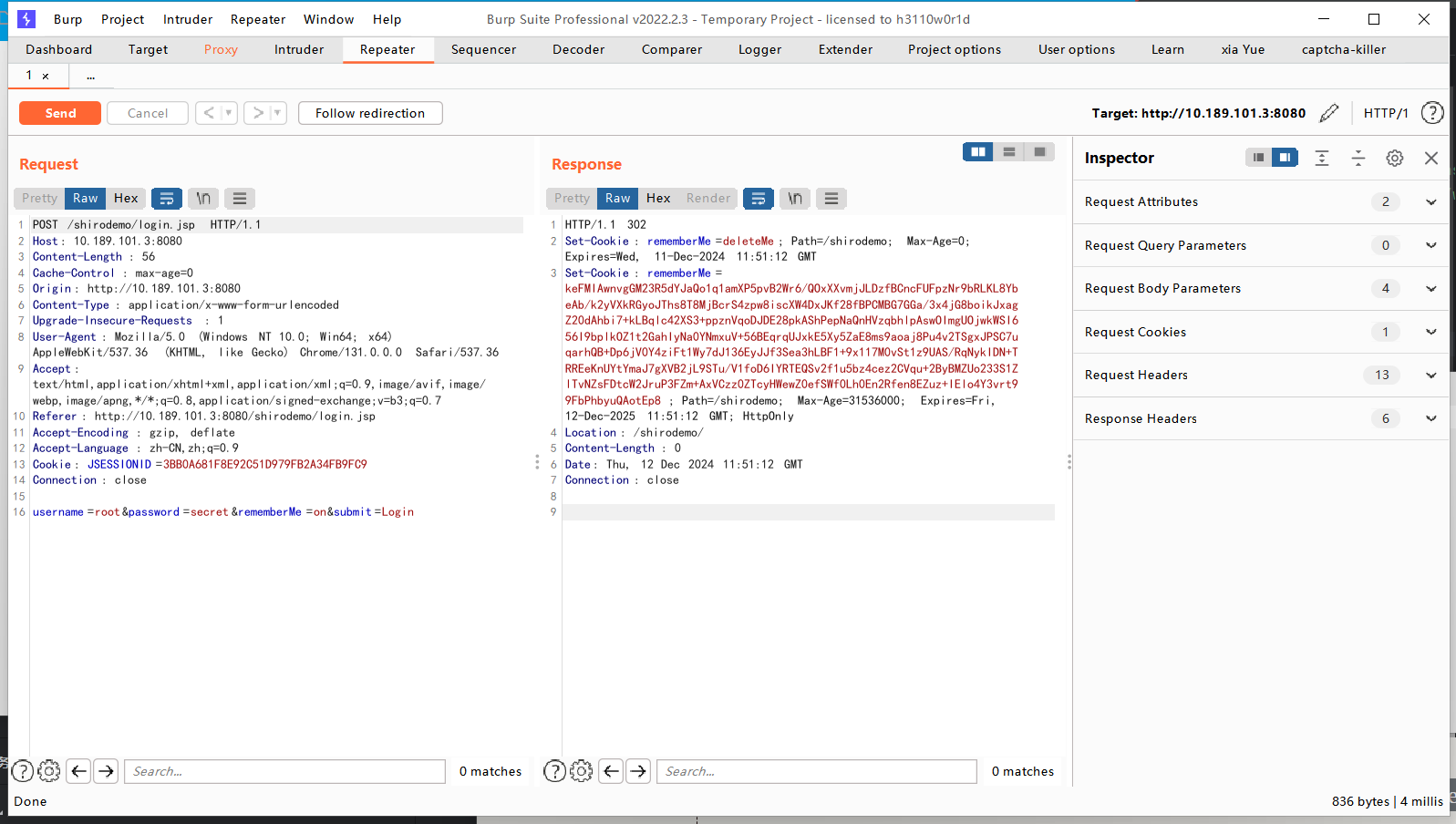The image size is (1456, 824).
Task: Send the request
Action: click(60, 113)
